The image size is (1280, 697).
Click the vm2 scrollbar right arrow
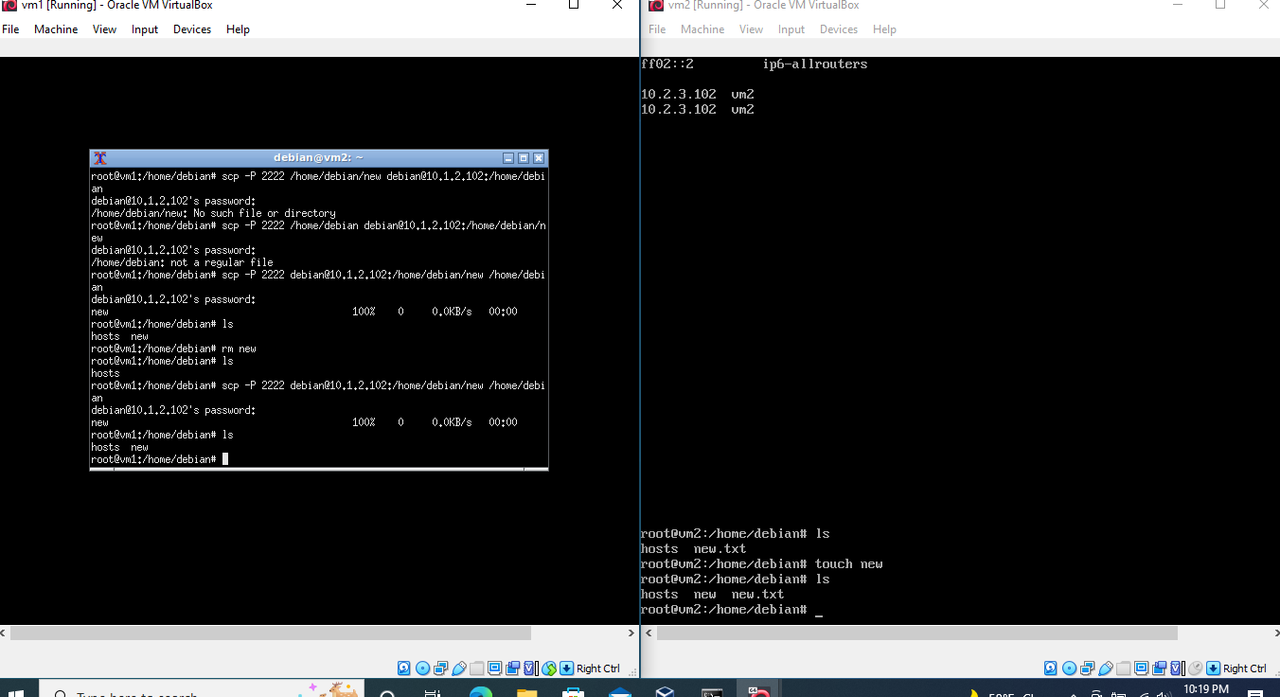tap(1274, 633)
